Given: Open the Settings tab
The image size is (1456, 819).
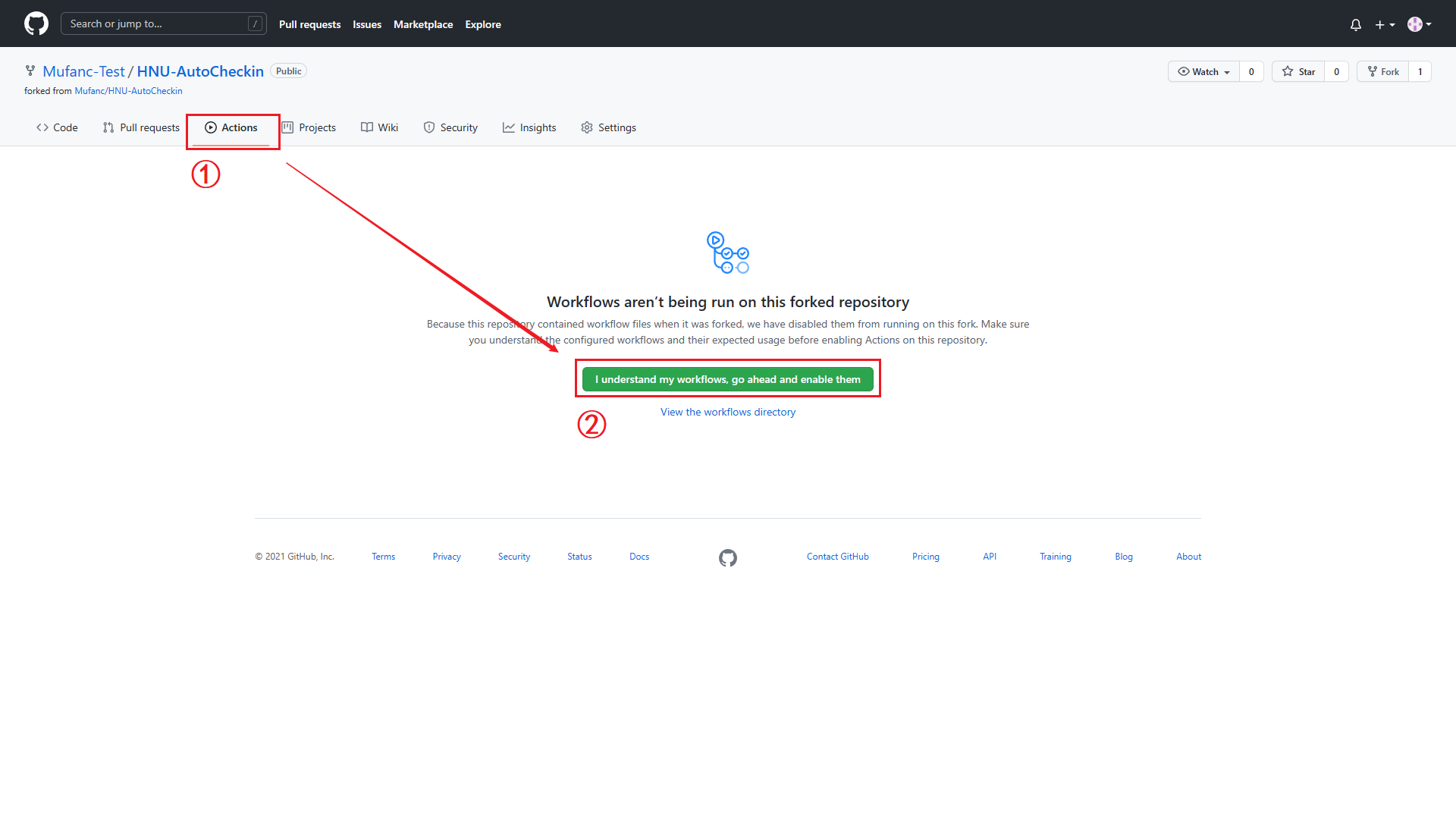Looking at the screenshot, I should pyautogui.click(x=608, y=127).
